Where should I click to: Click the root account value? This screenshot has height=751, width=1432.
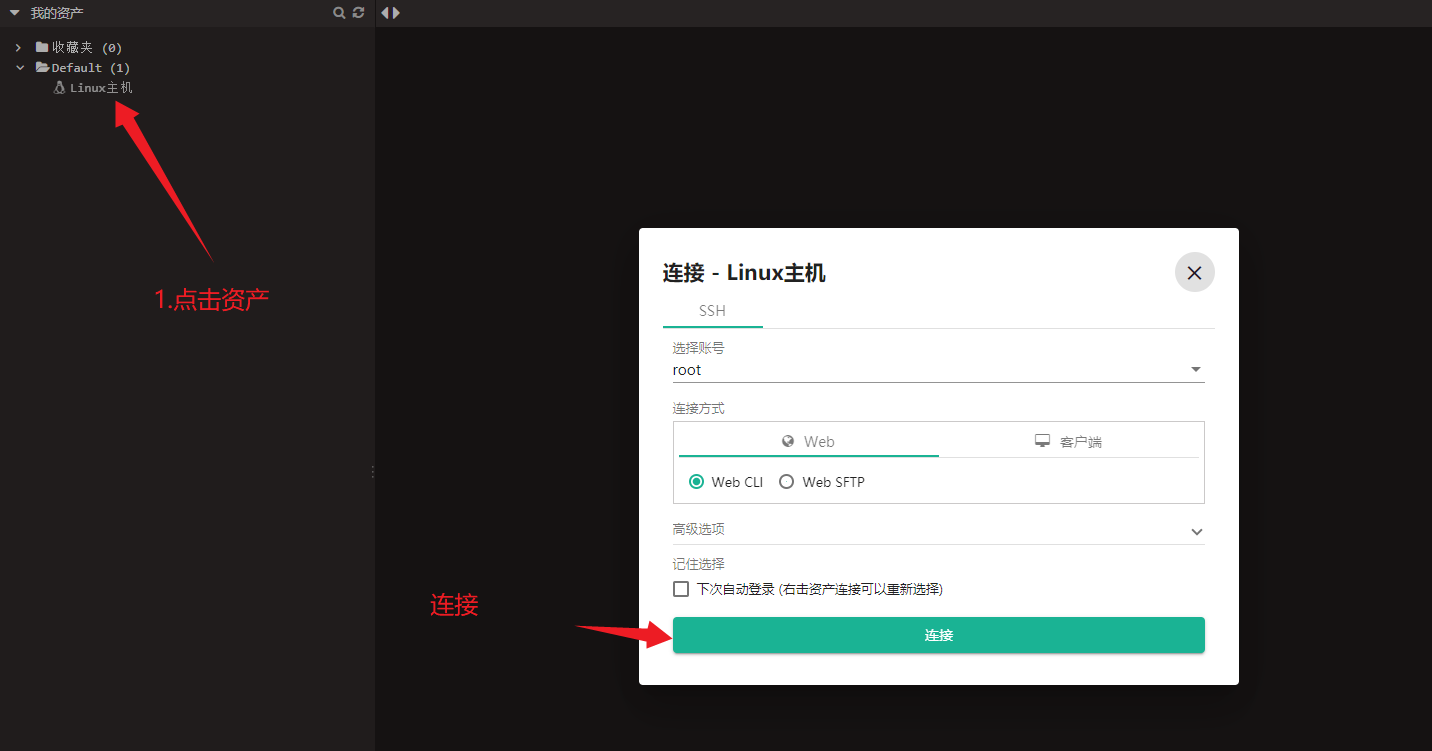coord(687,370)
